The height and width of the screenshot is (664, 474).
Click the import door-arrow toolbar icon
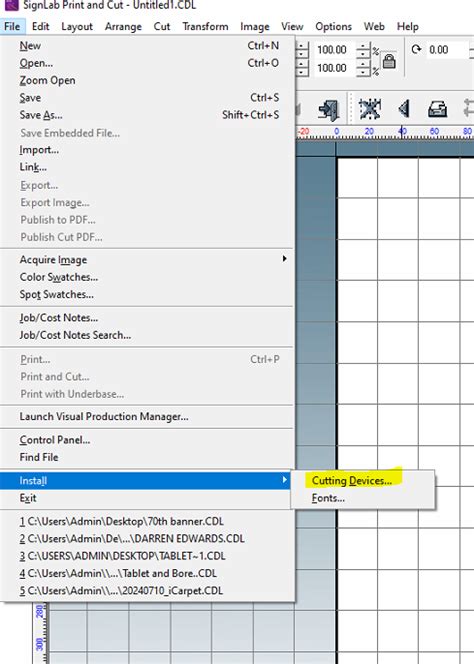click(x=328, y=109)
